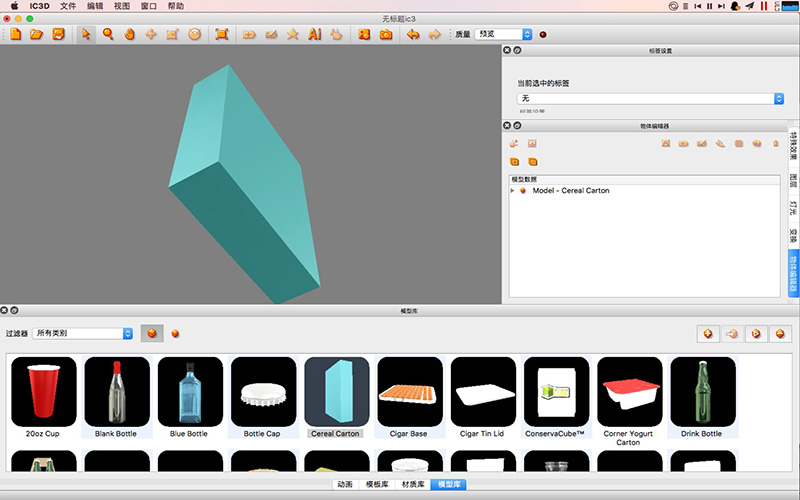Select the Model - Cereal Carton row
Screen dimensions: 800x500
[644, 190]
